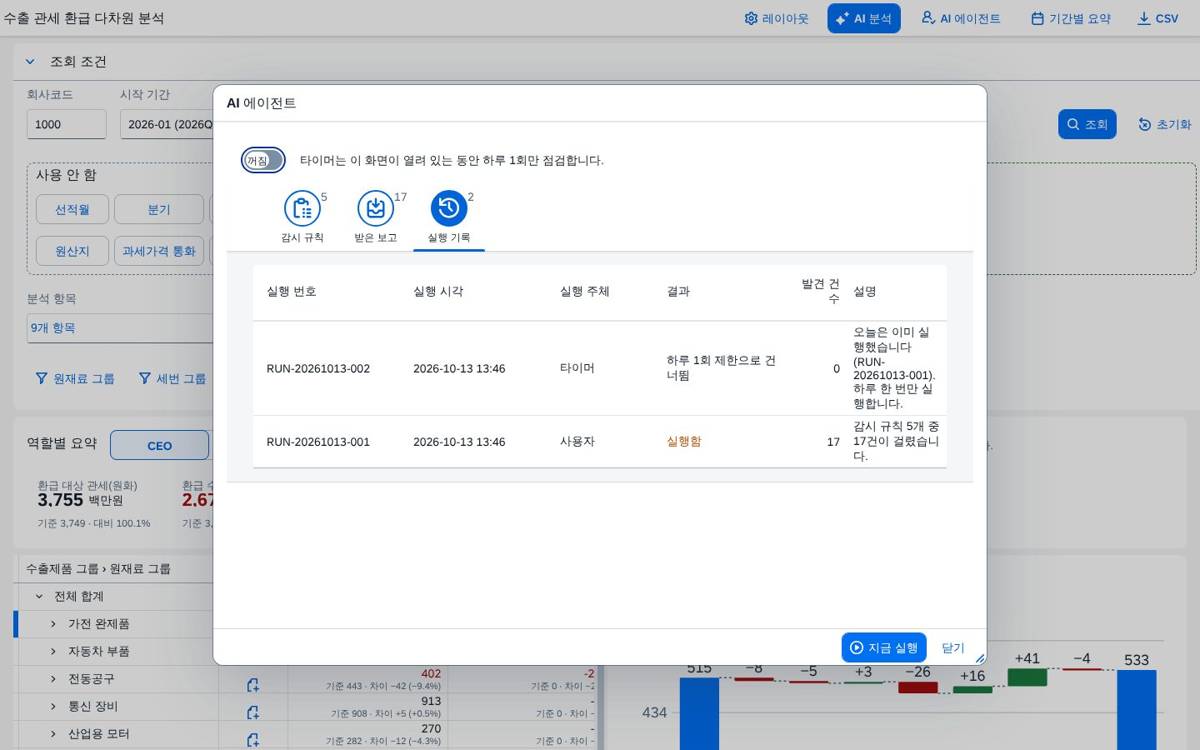Viewport: 1200px width, 750px height.
Task: Open the AI 에이전트 toolbar button
Action: [960, 18]
